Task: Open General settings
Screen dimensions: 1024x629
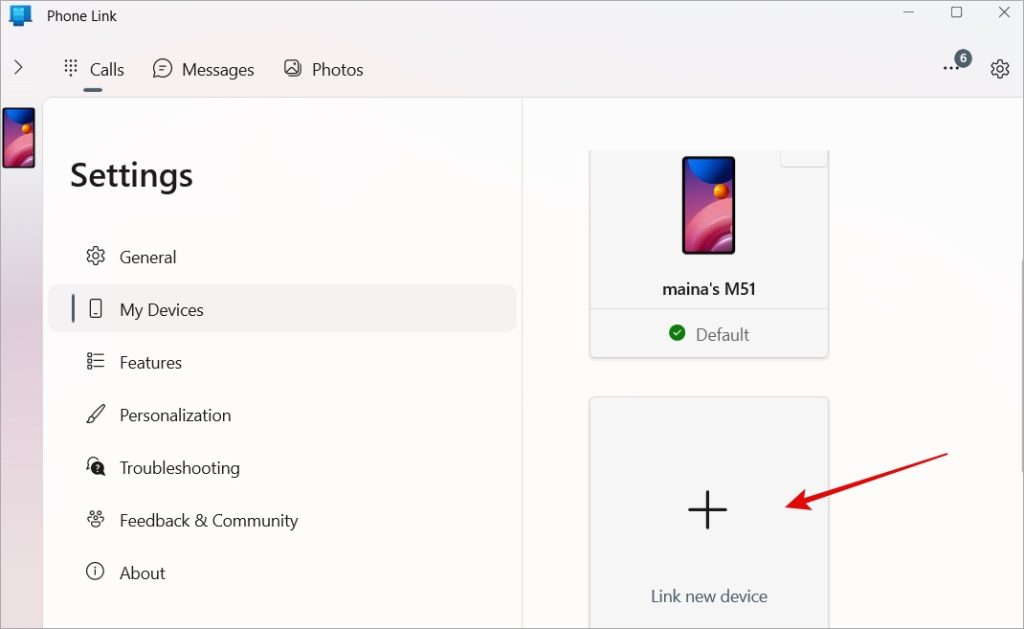Action: [147, 257]
